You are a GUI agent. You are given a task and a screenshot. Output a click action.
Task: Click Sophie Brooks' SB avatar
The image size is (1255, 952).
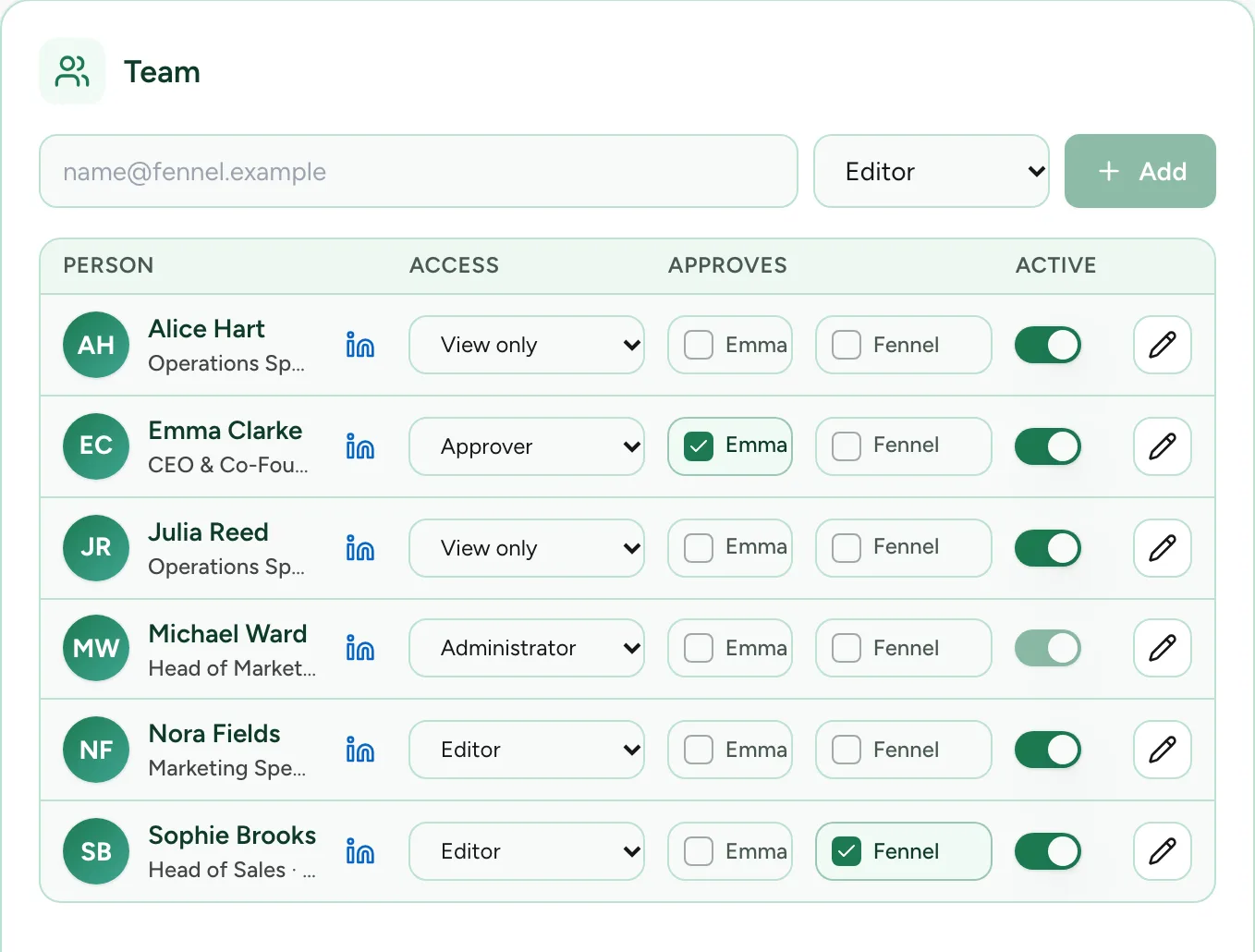pyautogui.click(x=96, y=851)
